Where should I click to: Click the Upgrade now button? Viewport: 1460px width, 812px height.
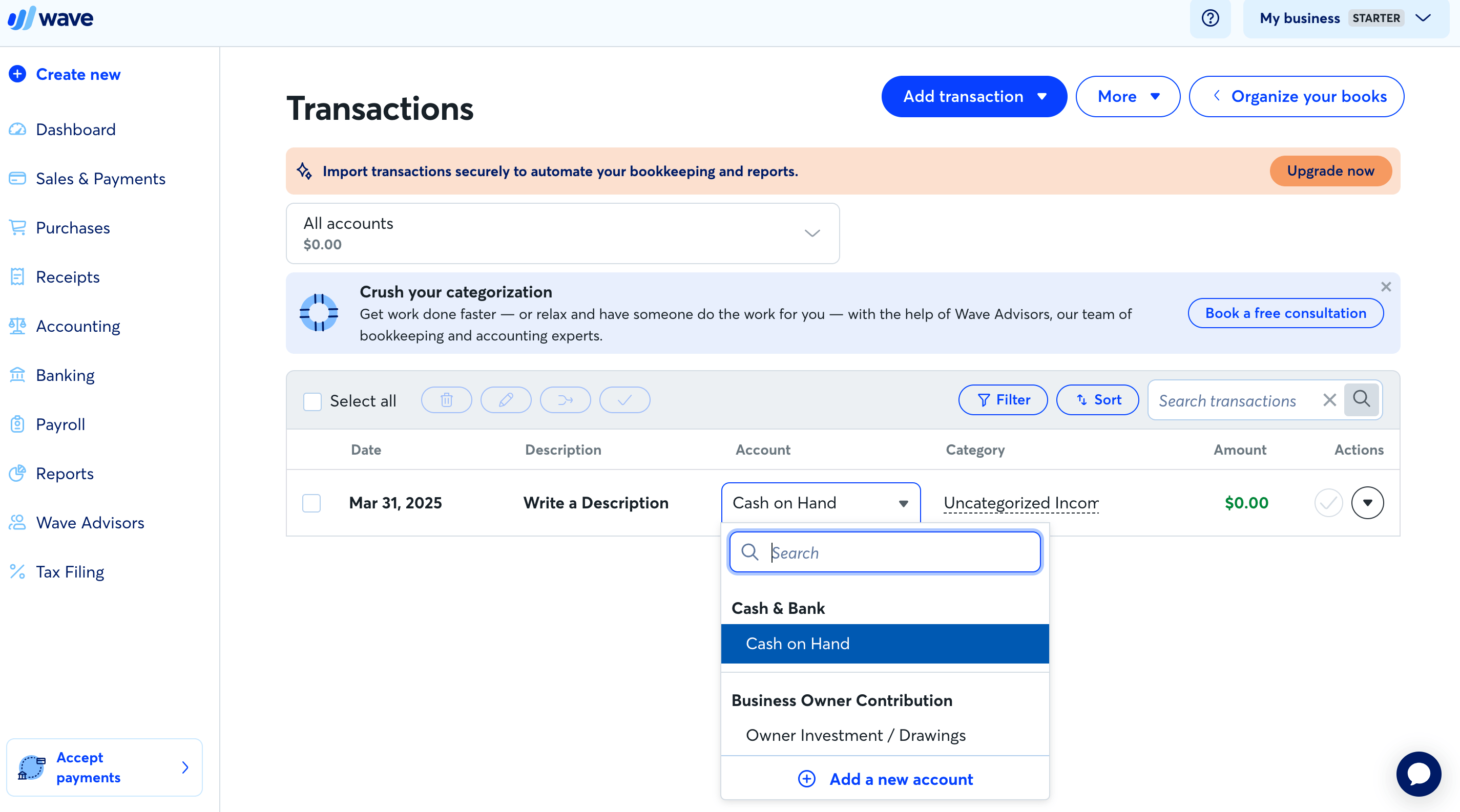point(1330,171)
